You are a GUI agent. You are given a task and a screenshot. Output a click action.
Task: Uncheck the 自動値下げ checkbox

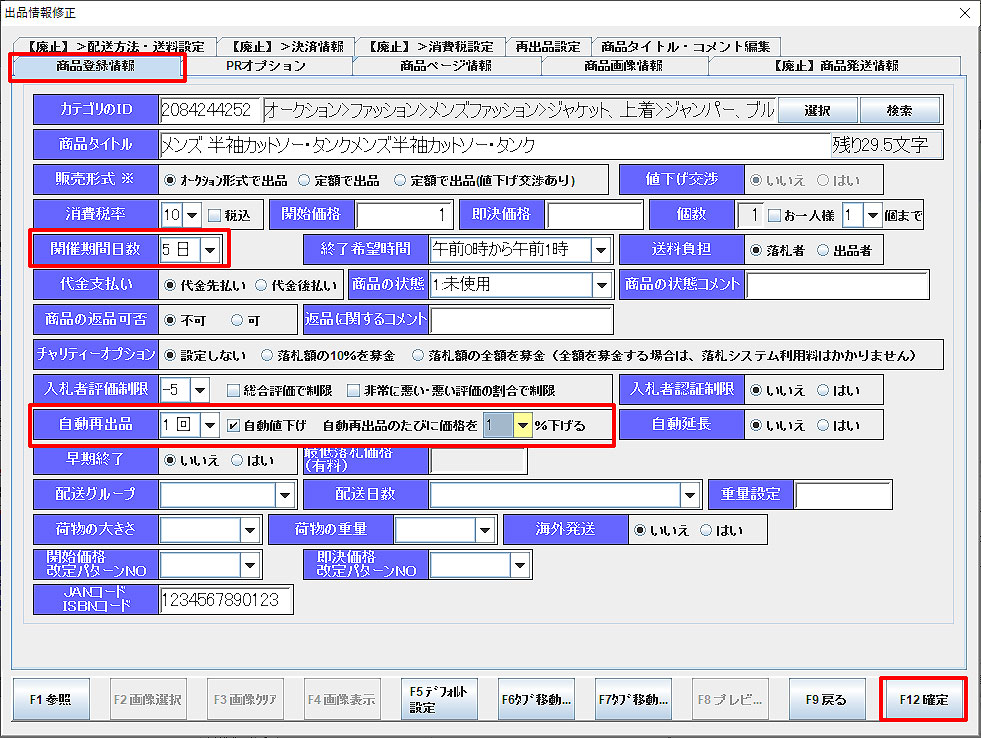coord(233,425)
